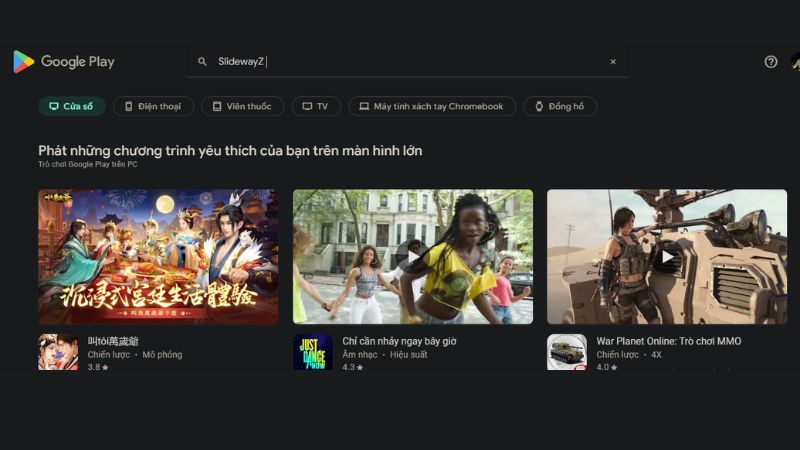Select the Viên thuốc device filter
This screenshot has width=800, height=450.
pos(242,106)
